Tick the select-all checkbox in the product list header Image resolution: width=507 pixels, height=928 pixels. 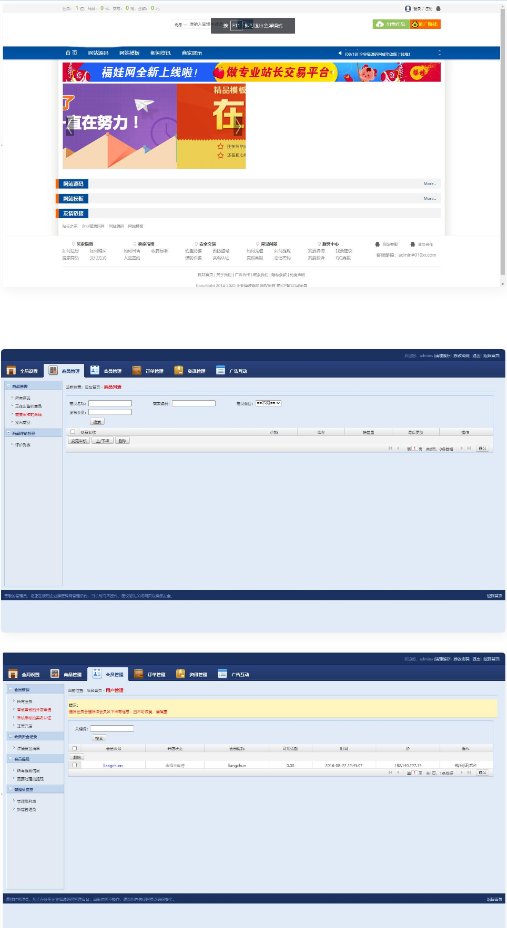pos(73,432)
